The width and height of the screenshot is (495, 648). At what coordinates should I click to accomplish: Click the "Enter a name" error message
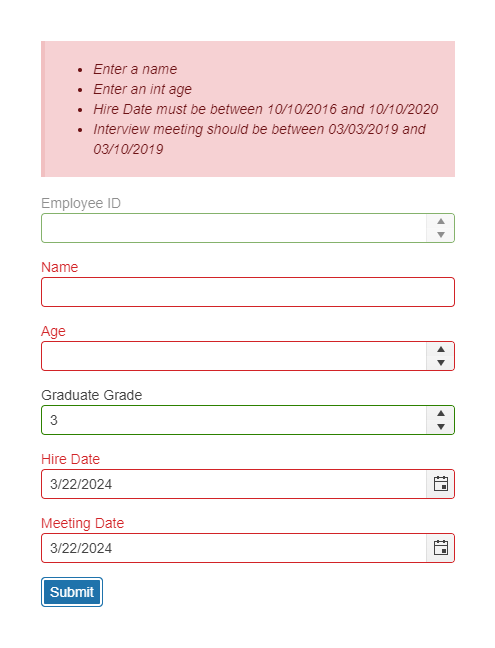(x=135, y=69)
